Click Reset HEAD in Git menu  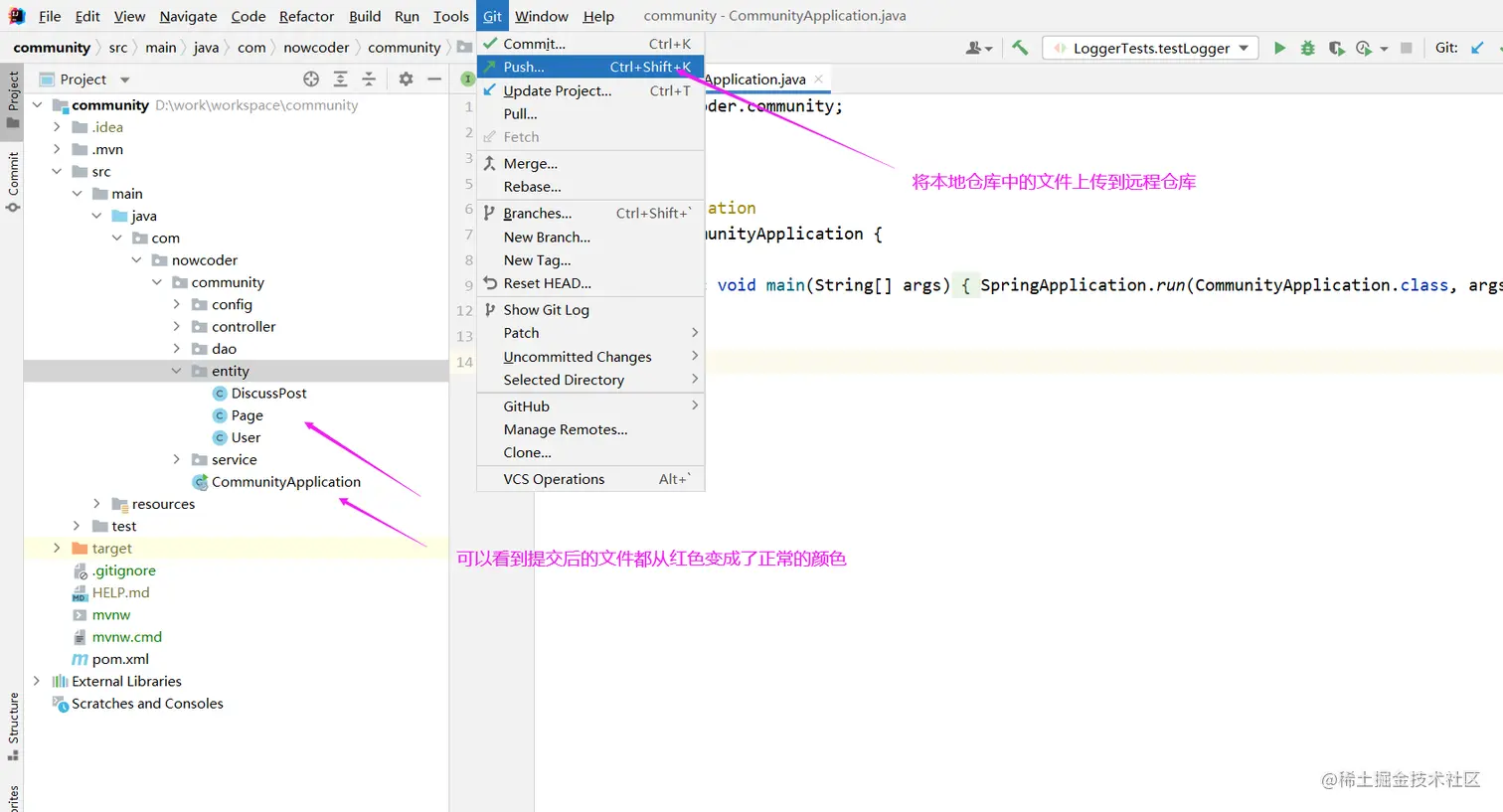coord(590,283)
